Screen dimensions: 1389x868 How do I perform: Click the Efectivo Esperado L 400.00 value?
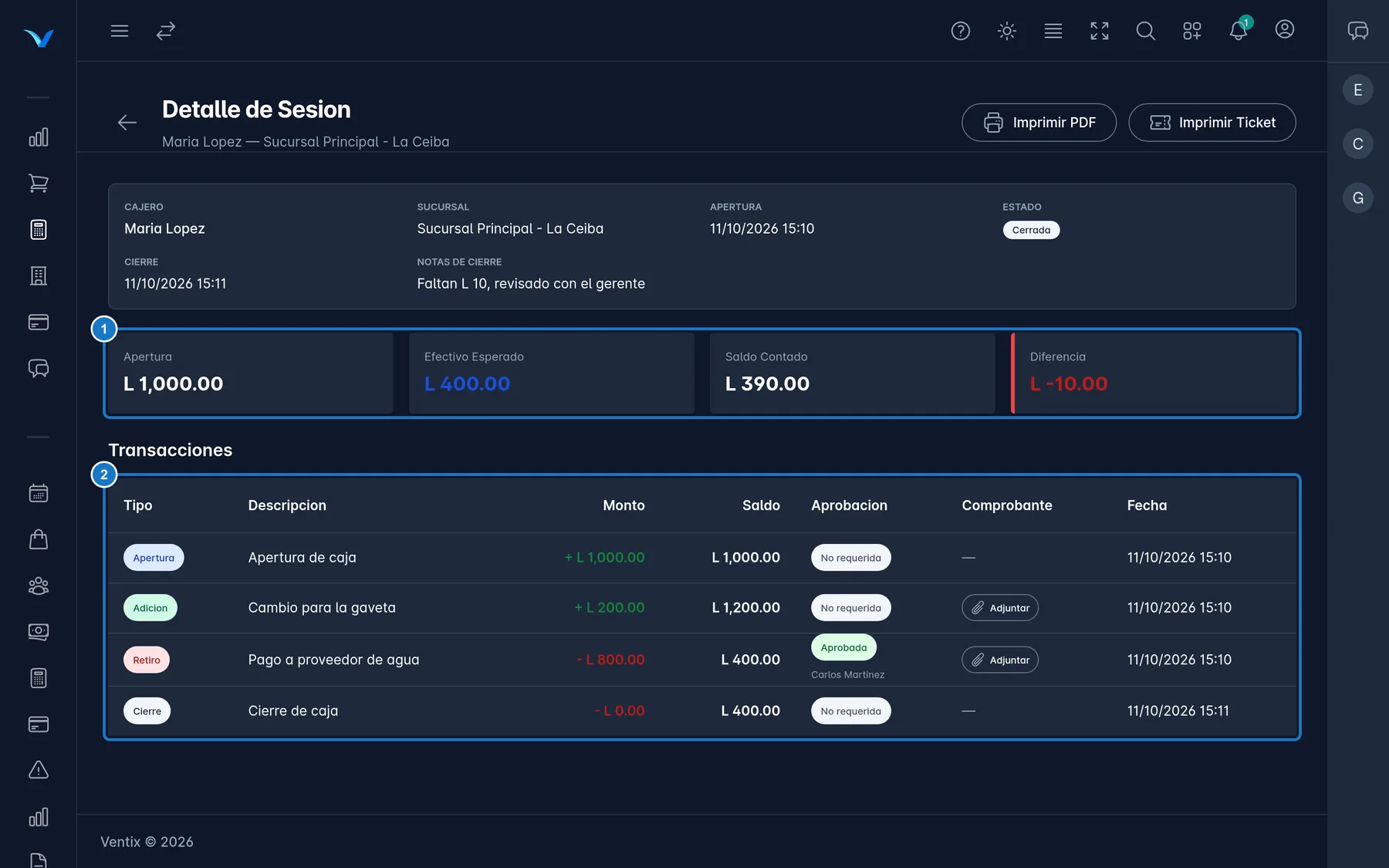click(467, 383)
